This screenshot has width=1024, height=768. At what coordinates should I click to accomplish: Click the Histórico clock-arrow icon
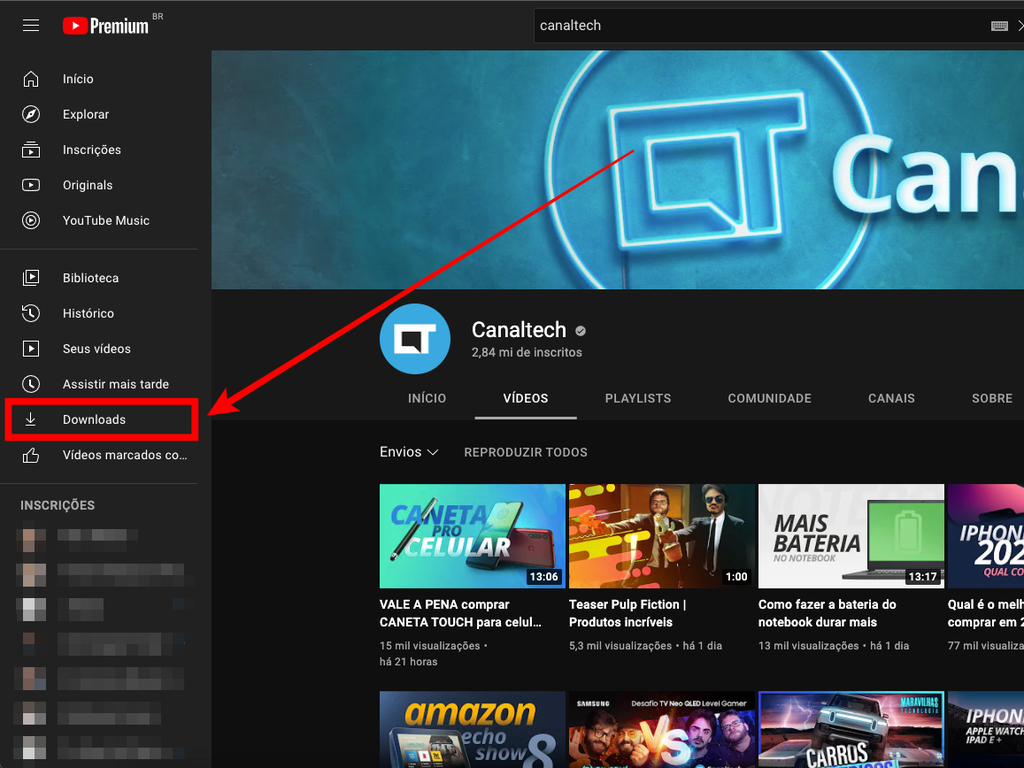click(x=31, y=313)
